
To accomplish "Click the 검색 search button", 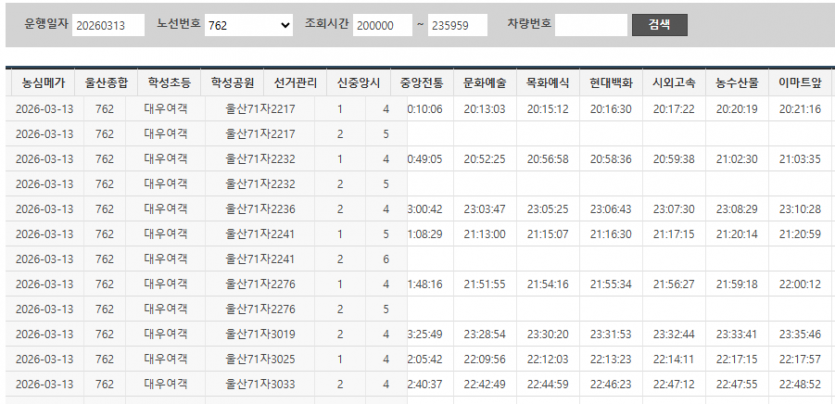I will click(x=659, y=25).
